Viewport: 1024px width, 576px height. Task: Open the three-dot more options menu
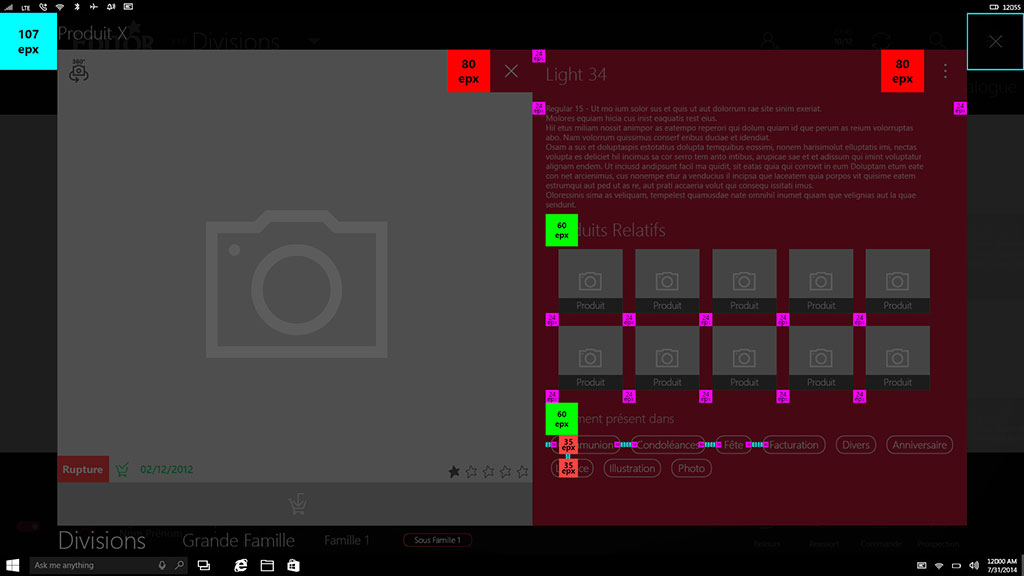click(x=945, y=71)
